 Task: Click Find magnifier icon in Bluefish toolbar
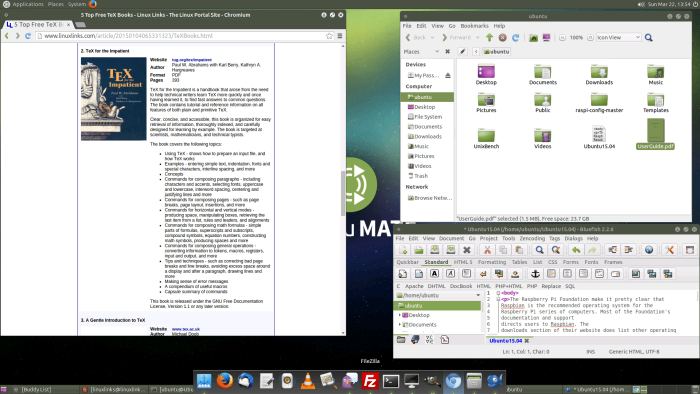click(539, 250)
